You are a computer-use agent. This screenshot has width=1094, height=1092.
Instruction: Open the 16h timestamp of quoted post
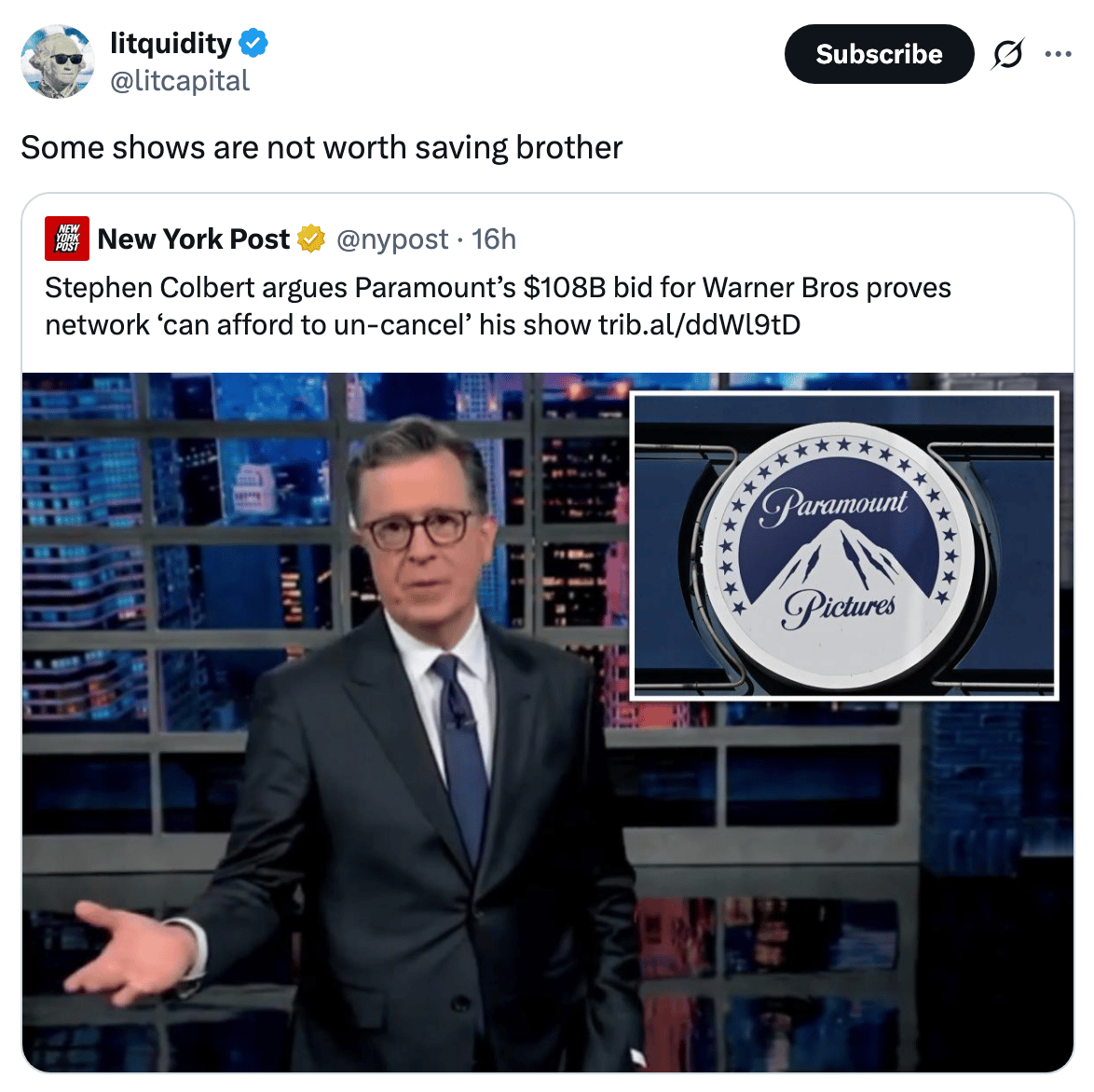494,239
